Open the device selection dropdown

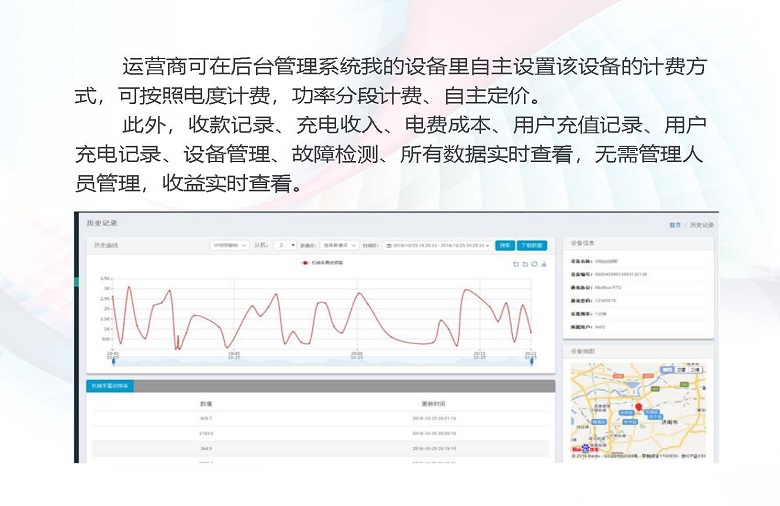[230, 244]
